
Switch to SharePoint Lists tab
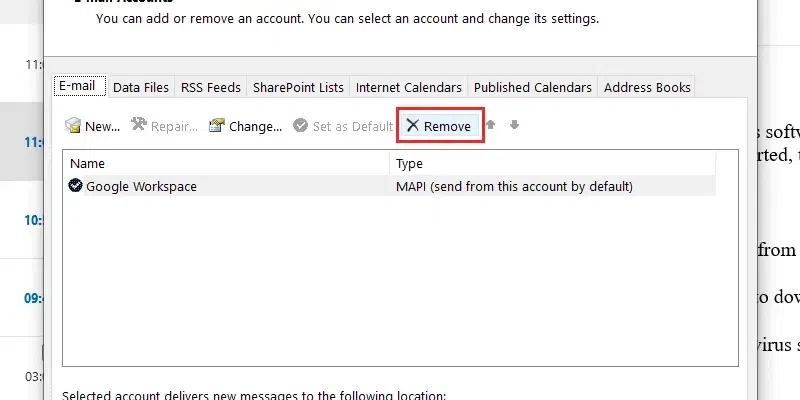(298, 87)
